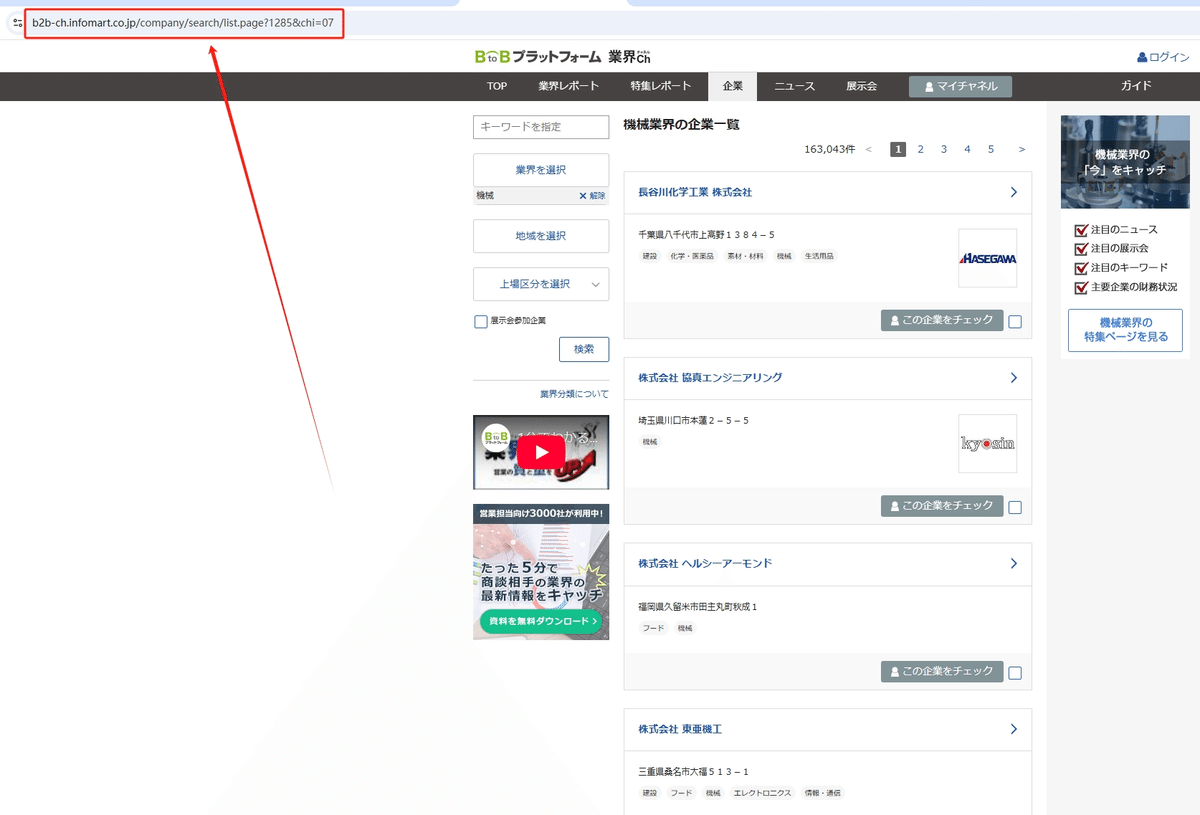1200x815 pixels.
Task: Click the 素材・材料 tag on Hasegawa card
Action: 745,257
